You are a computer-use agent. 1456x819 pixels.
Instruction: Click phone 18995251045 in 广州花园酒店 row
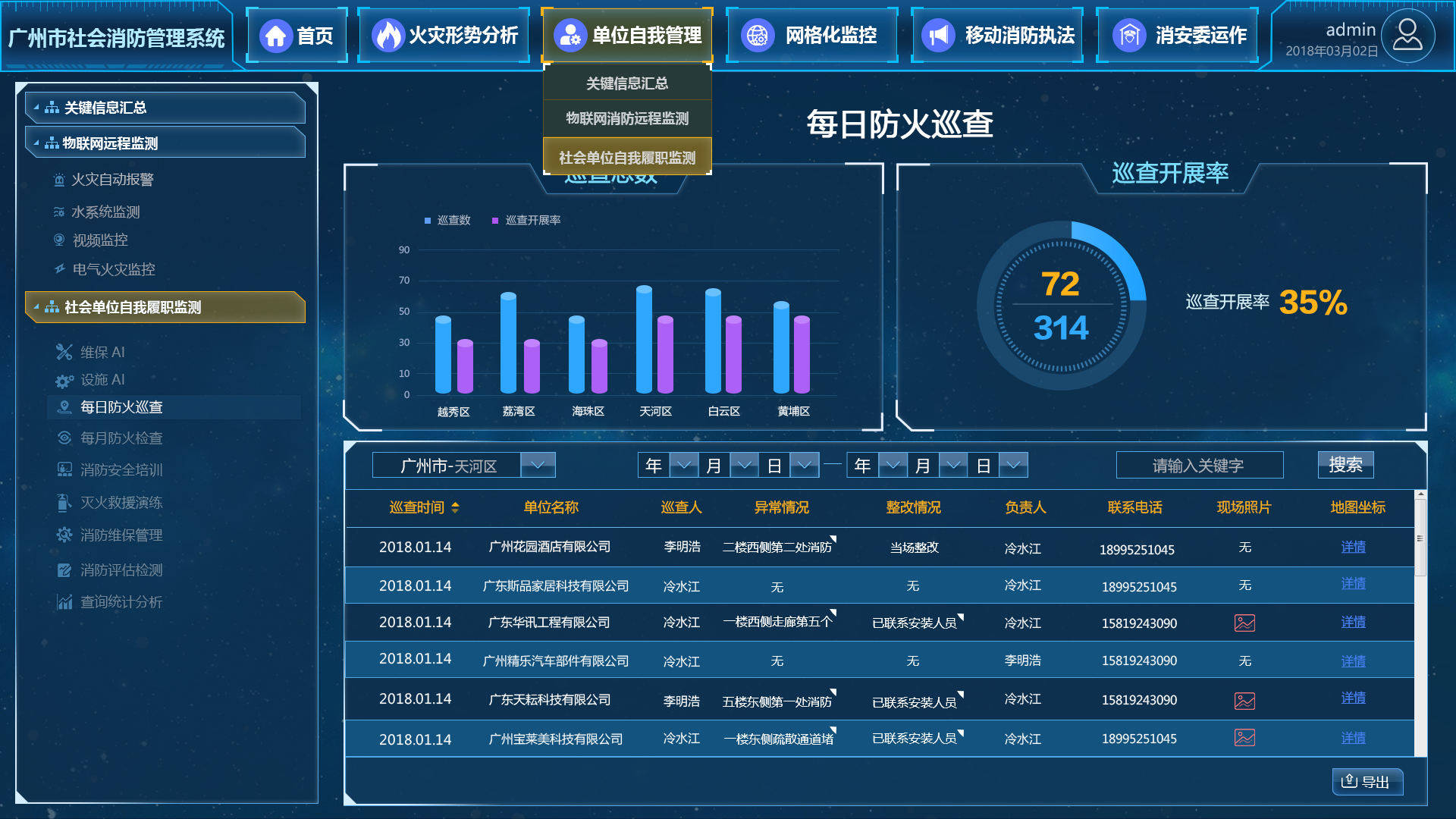click(1137, 550)
